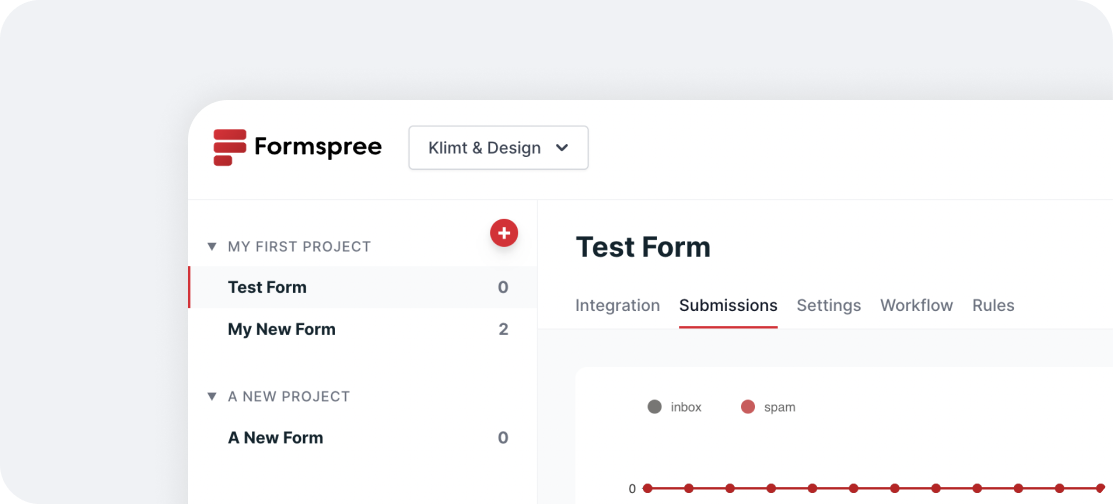Toggle the spam legend red dot
The image size is (1113, 504).
point(748,407)
